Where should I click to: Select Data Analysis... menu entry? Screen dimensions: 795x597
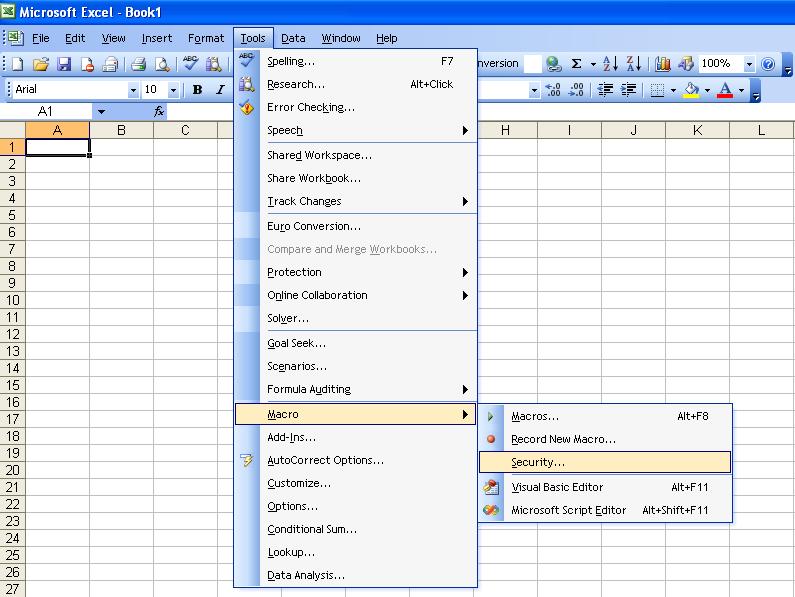pyautogui.click(x=356, y=575)
